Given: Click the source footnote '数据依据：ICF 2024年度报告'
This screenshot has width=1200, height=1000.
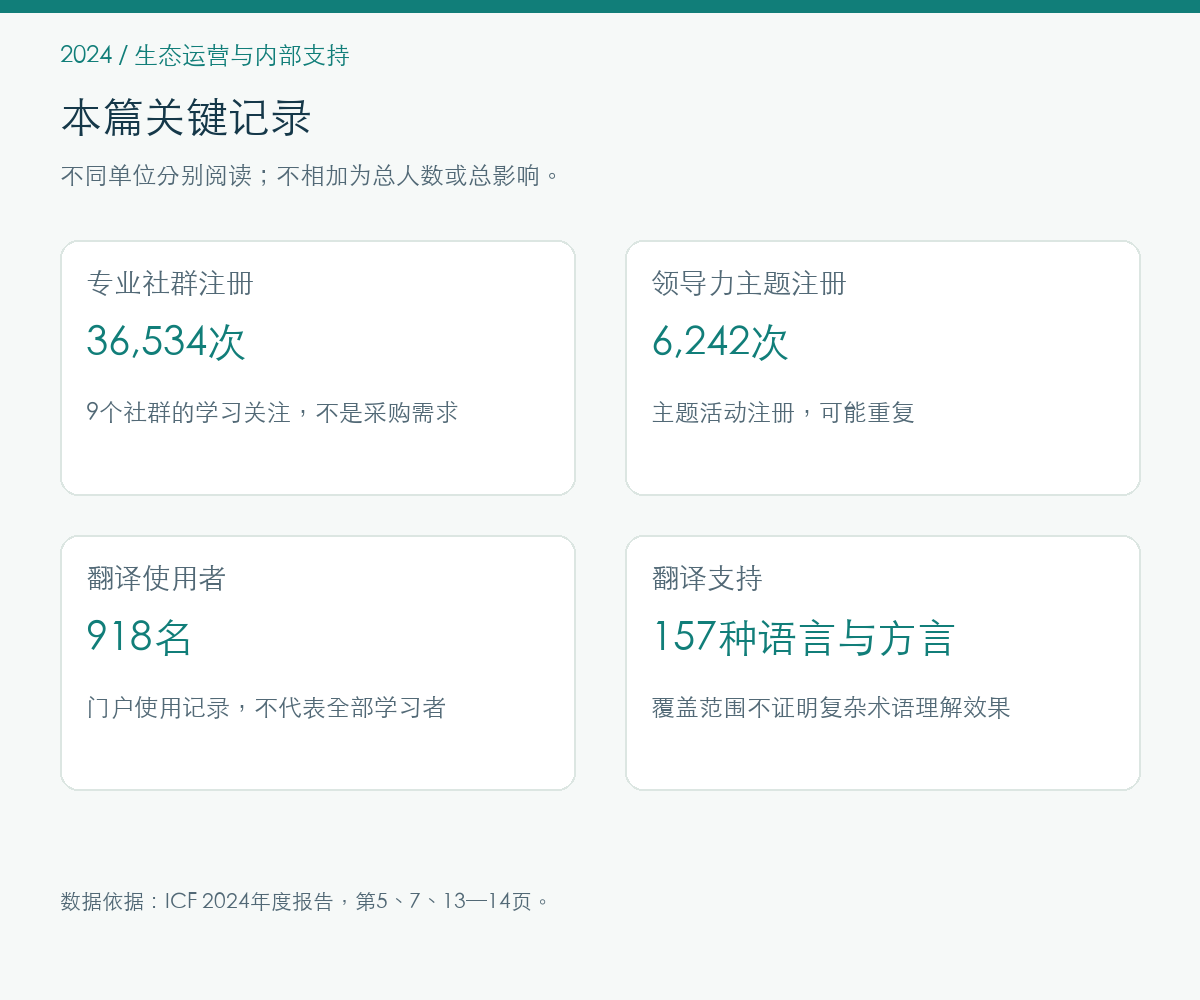Looking at the screenshot, I should coord(197,901).
